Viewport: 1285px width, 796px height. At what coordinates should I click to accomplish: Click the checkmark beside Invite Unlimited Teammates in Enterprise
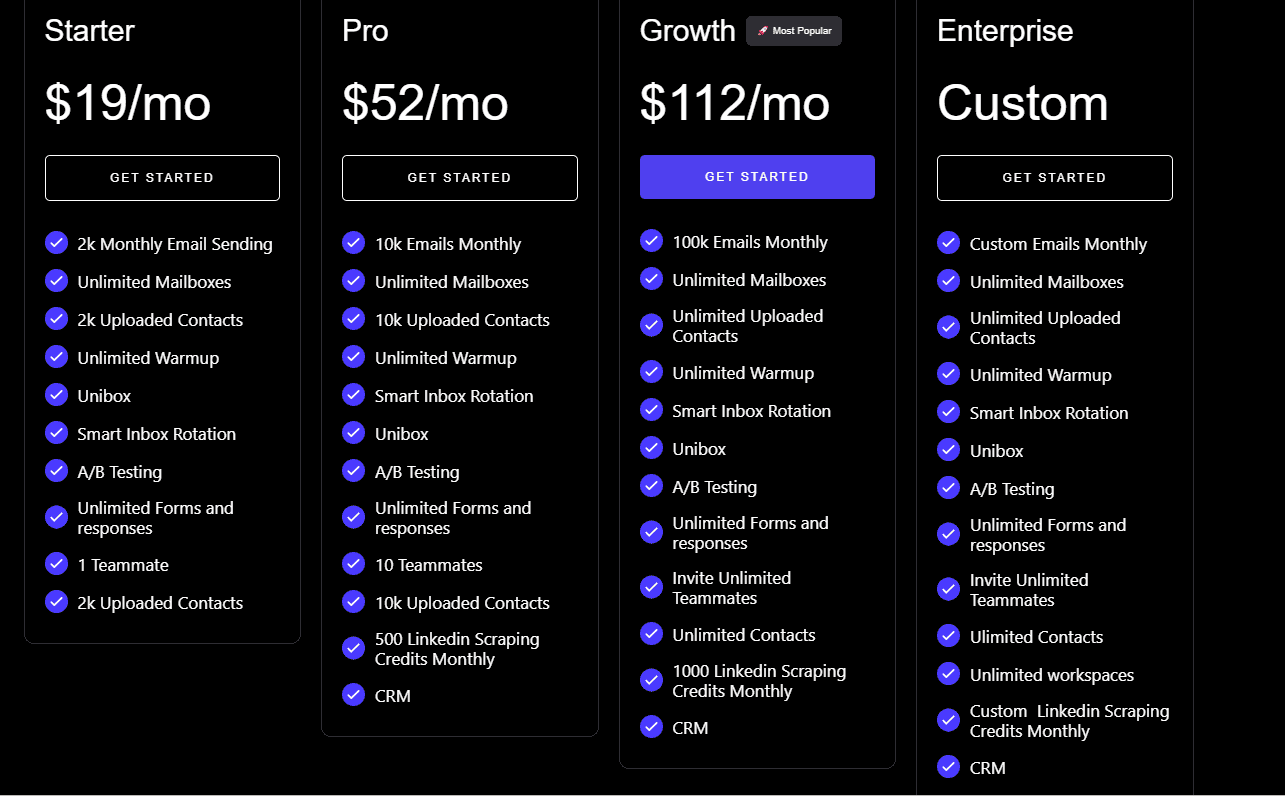tap(948, 589)
